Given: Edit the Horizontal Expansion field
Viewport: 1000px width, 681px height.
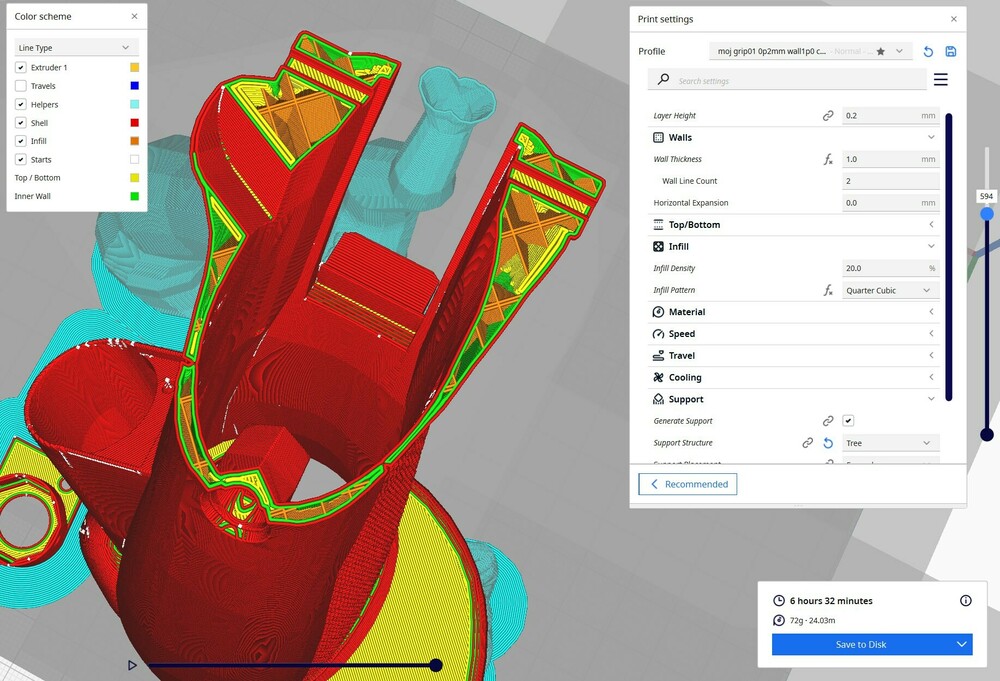Looking at the screenshot, I should click(x=891, y=203).
